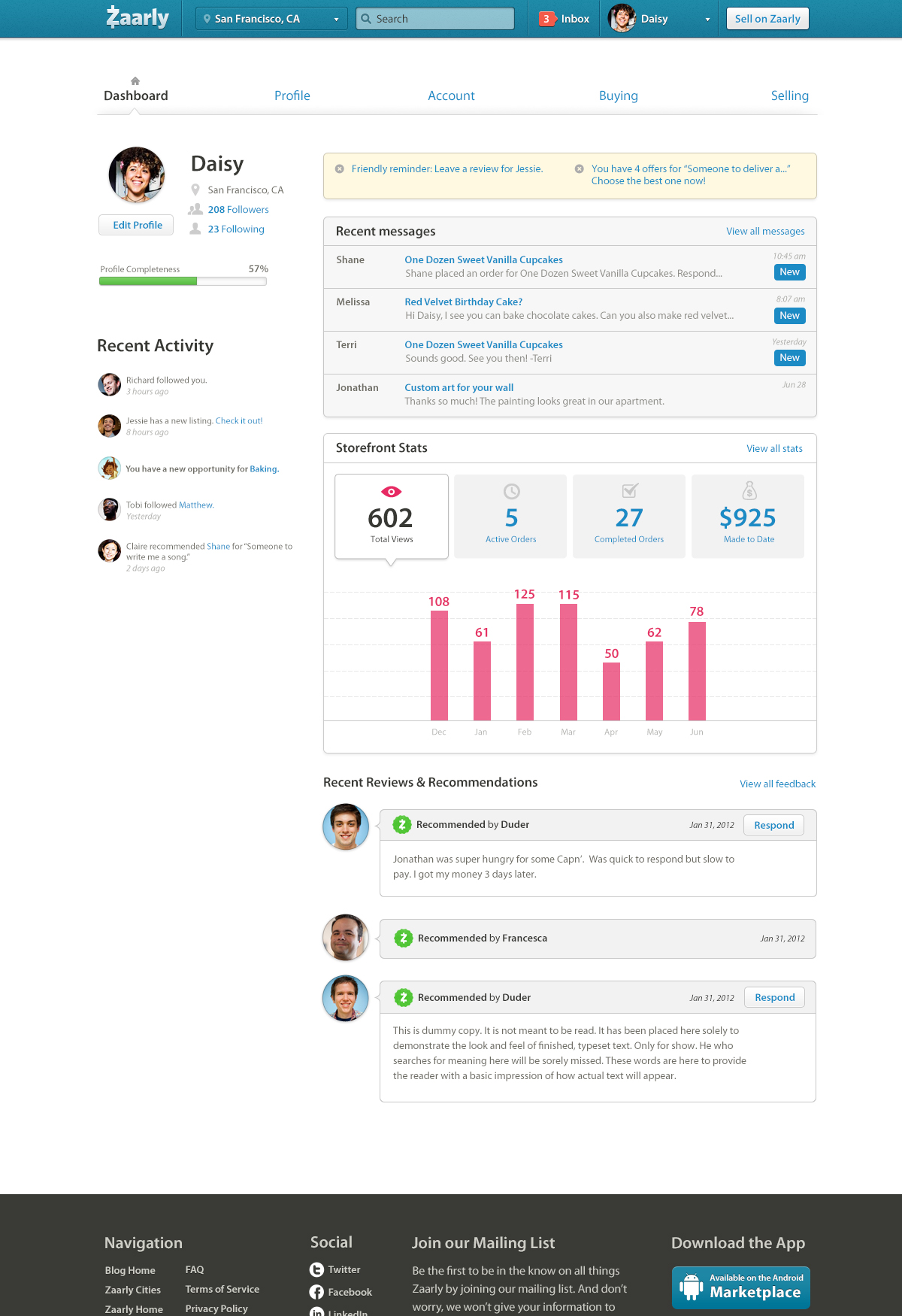
Task: Select the Made to Date money bag tile
Action: [748, 516]
